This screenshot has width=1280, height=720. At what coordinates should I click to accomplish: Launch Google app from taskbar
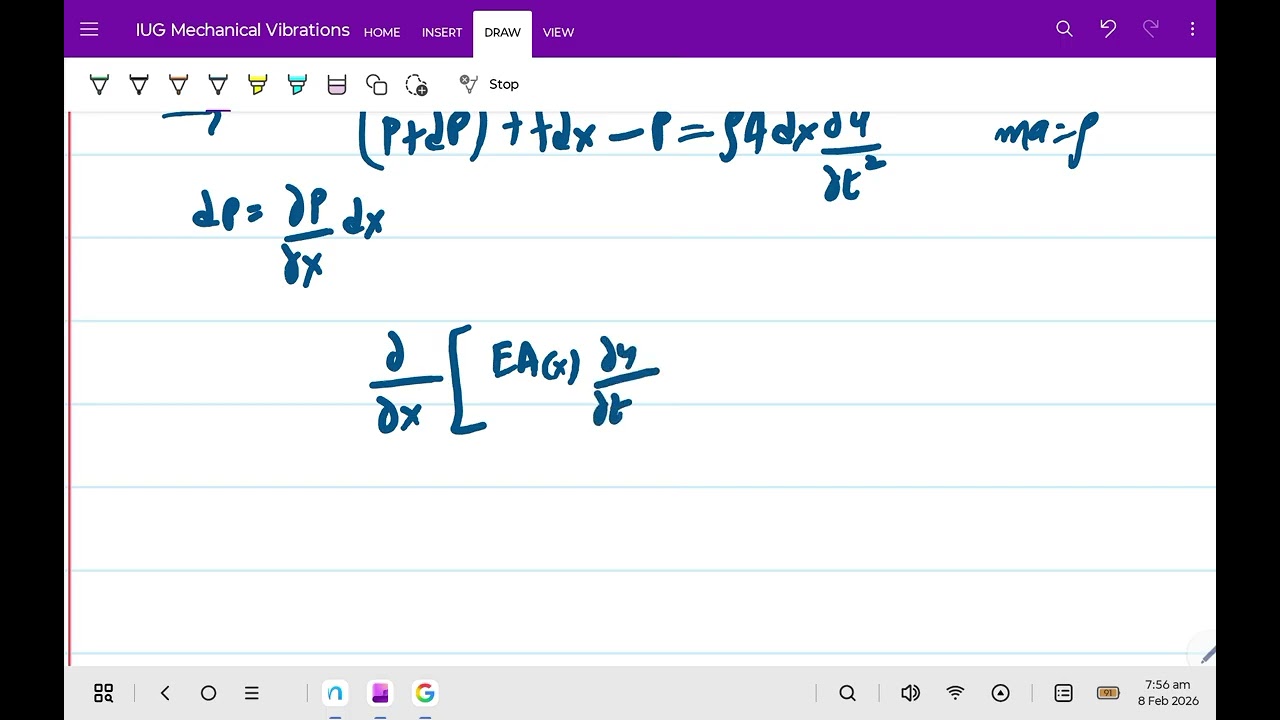pyautogui.click(x=425, y=693)
